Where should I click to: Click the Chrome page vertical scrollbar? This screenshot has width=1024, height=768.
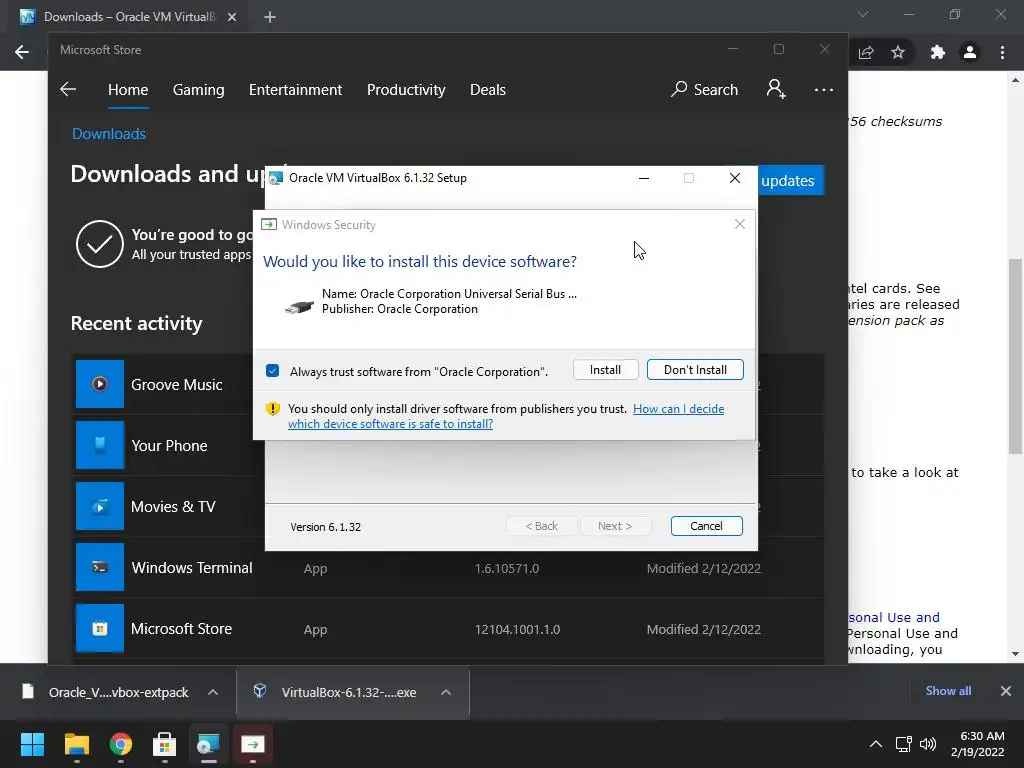coord(1015,356)
